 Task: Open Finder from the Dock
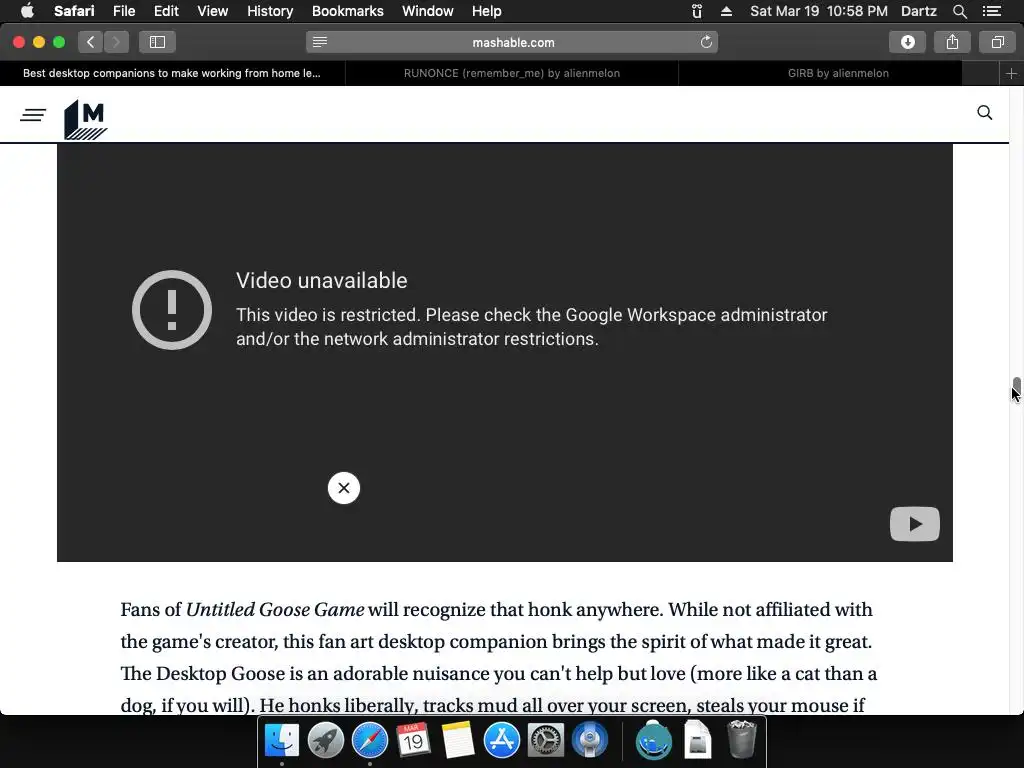(x=282, y=741)
